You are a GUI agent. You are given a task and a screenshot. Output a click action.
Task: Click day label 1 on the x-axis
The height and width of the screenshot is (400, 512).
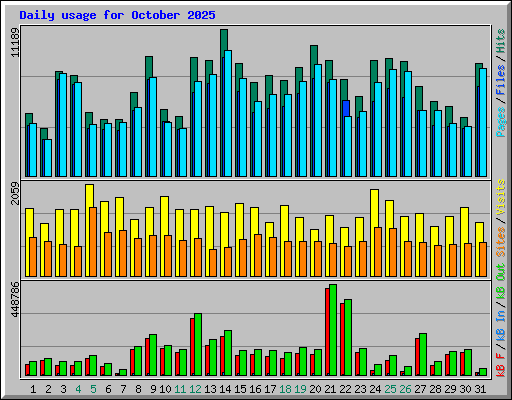(x=33, y=389)
